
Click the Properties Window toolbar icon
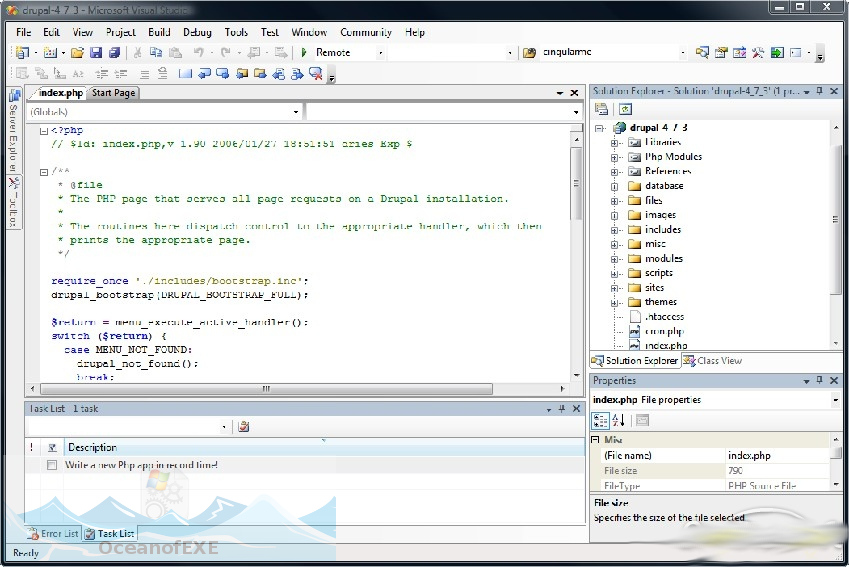coord(721,53)
